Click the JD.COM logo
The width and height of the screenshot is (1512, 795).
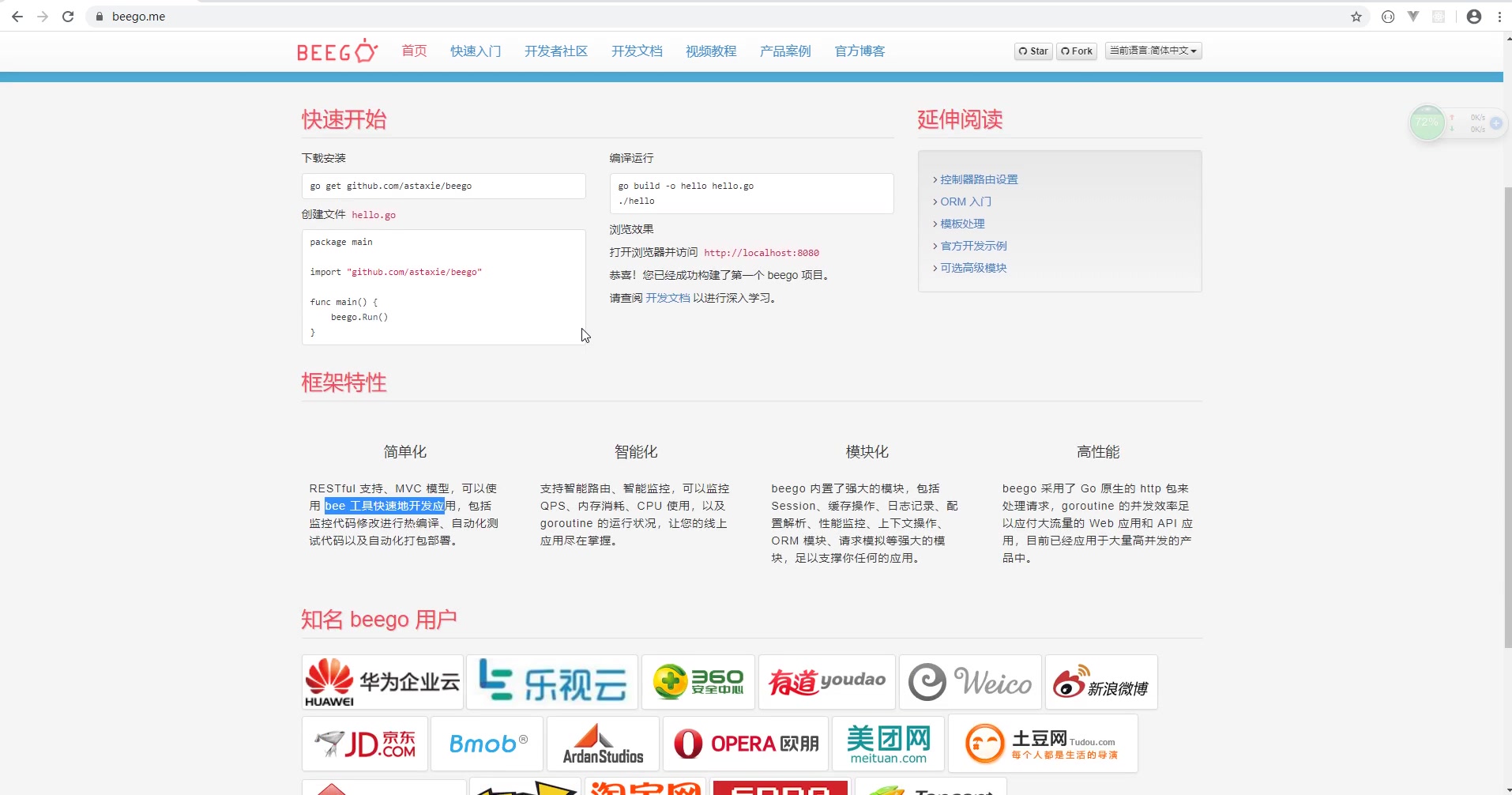point(365,744)
